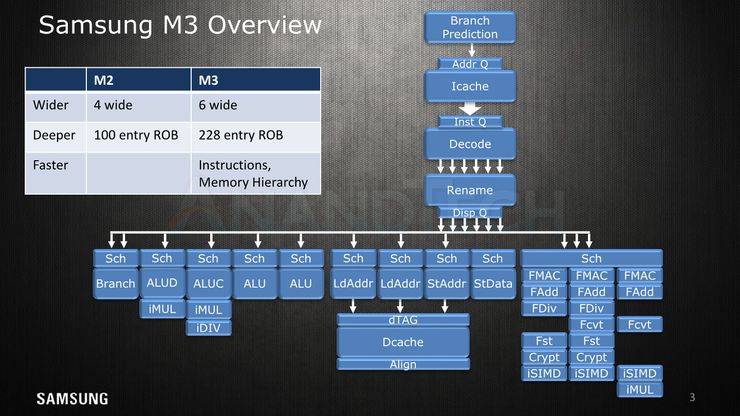Click the wide Sch block above FMAC units
This screenshot has width=740, height=416.
pos(591,258)
